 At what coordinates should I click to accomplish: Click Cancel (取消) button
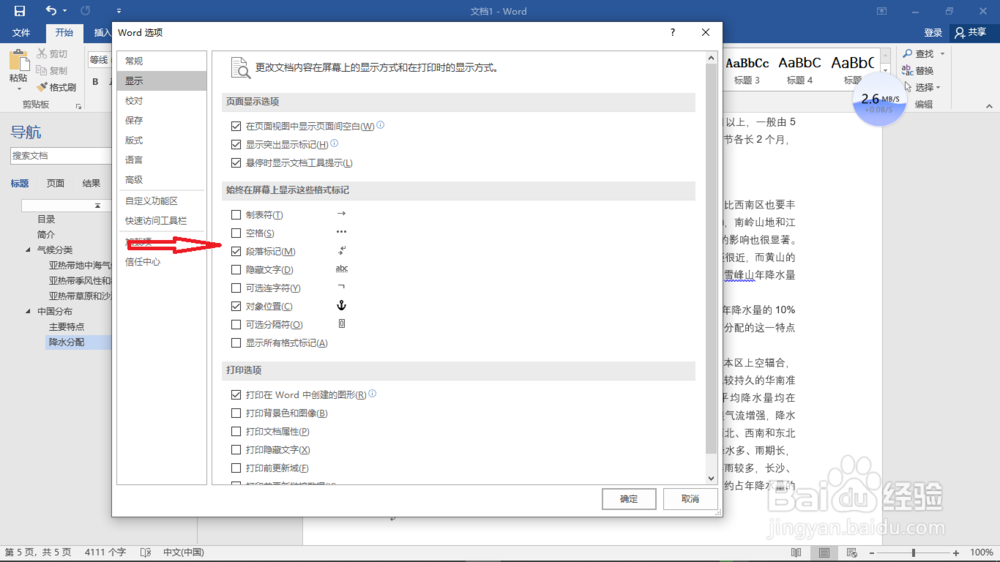coord(690,499)
